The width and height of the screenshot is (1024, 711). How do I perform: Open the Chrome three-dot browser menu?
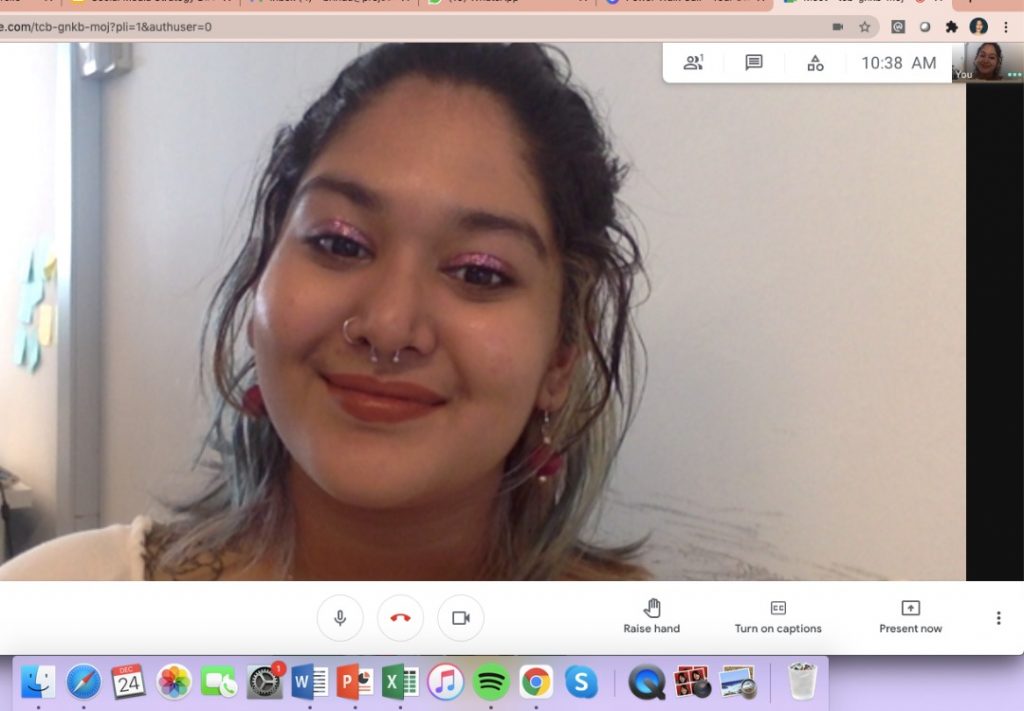coord(1005,27)
